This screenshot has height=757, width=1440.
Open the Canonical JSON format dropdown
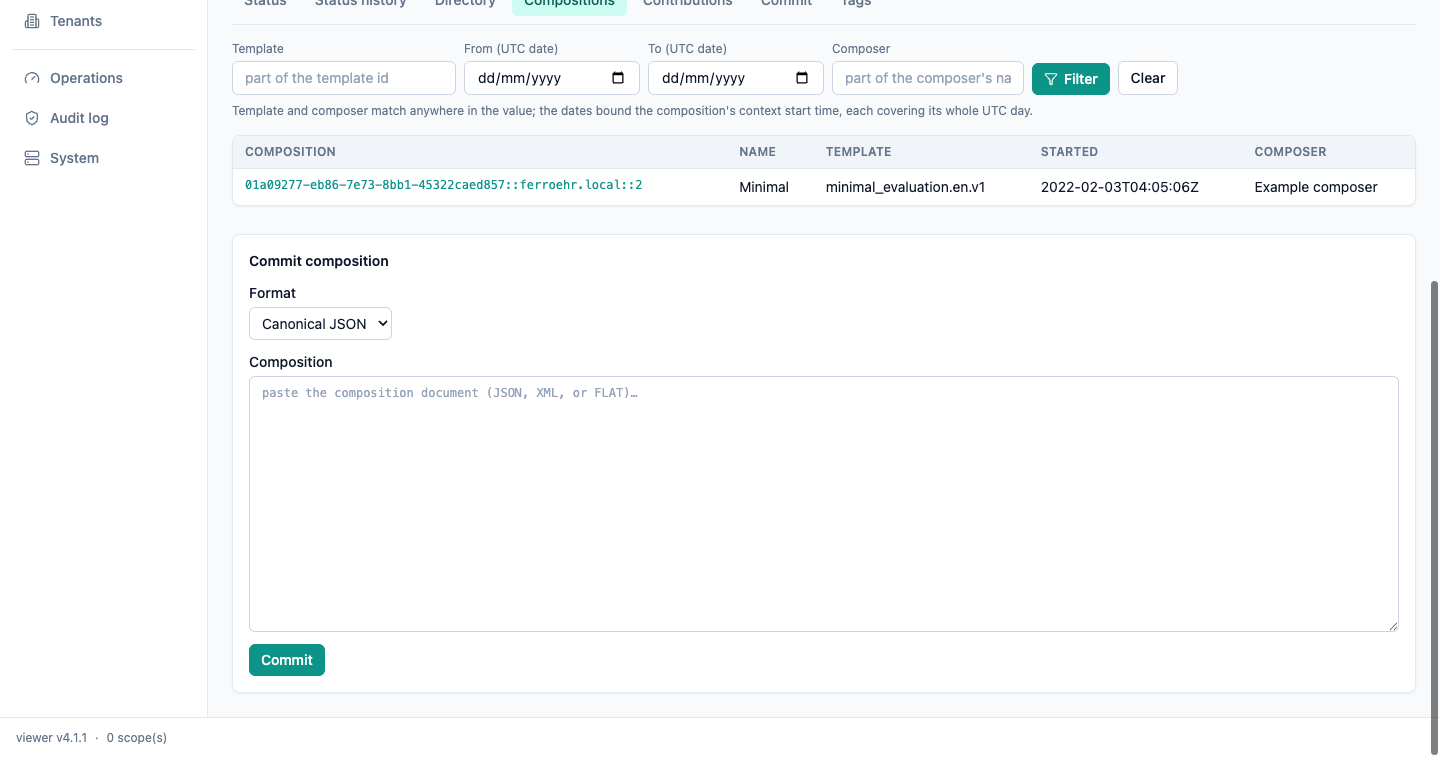[320, 324]
